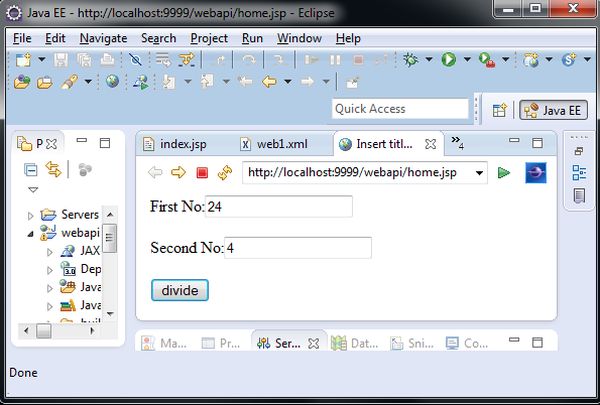Click the Terminate stop icon in main toolbar
This screenshot has width=600, height=405.
click(x=358, y=60)
